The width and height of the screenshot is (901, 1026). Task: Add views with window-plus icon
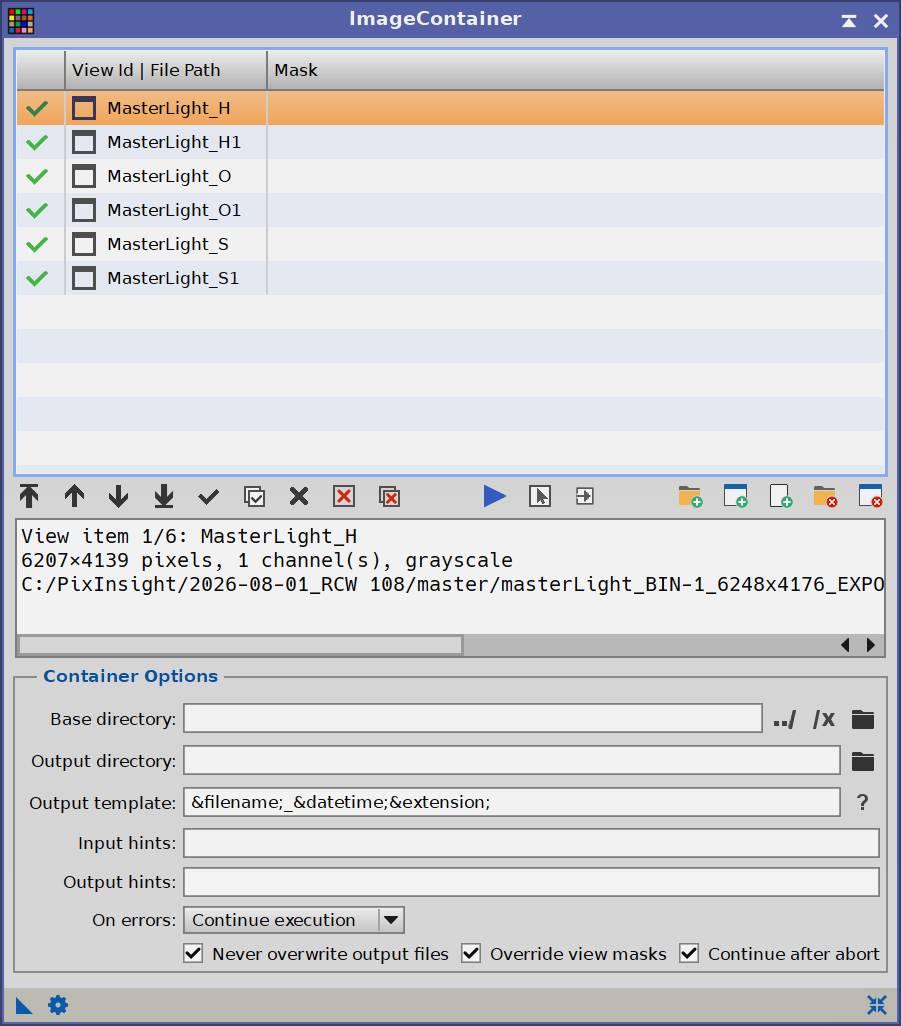coord(735,496)
